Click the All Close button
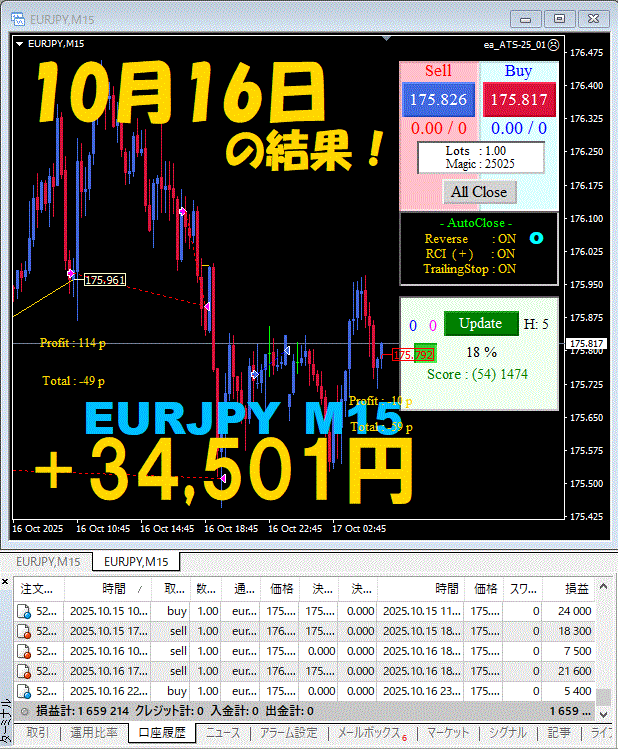Viewport: 618px width, 749px height. [479, 192]
